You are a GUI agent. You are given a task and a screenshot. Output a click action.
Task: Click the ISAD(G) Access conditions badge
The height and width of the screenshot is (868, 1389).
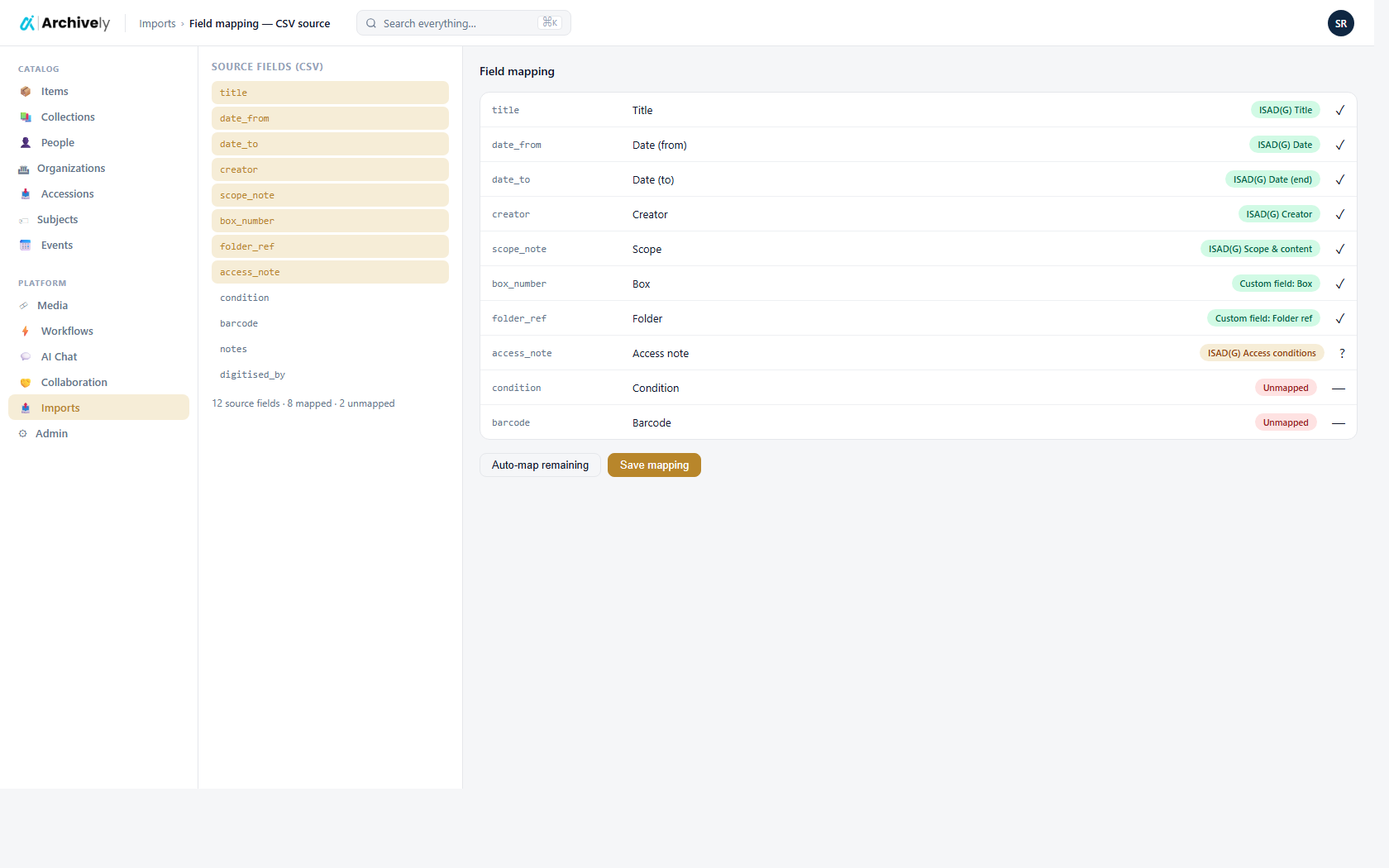pos(1262,353)
